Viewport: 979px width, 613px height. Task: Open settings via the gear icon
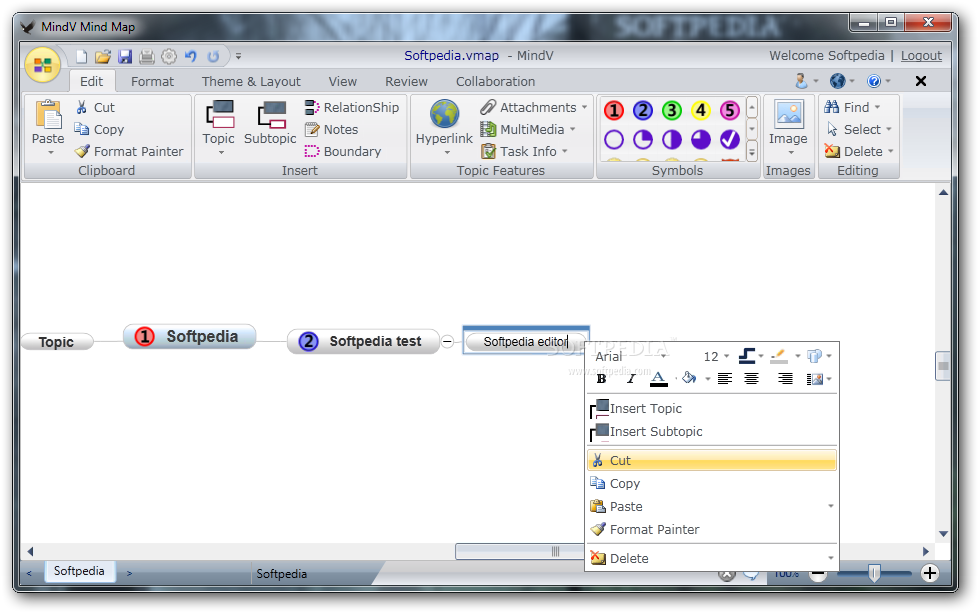coord(169,57)
